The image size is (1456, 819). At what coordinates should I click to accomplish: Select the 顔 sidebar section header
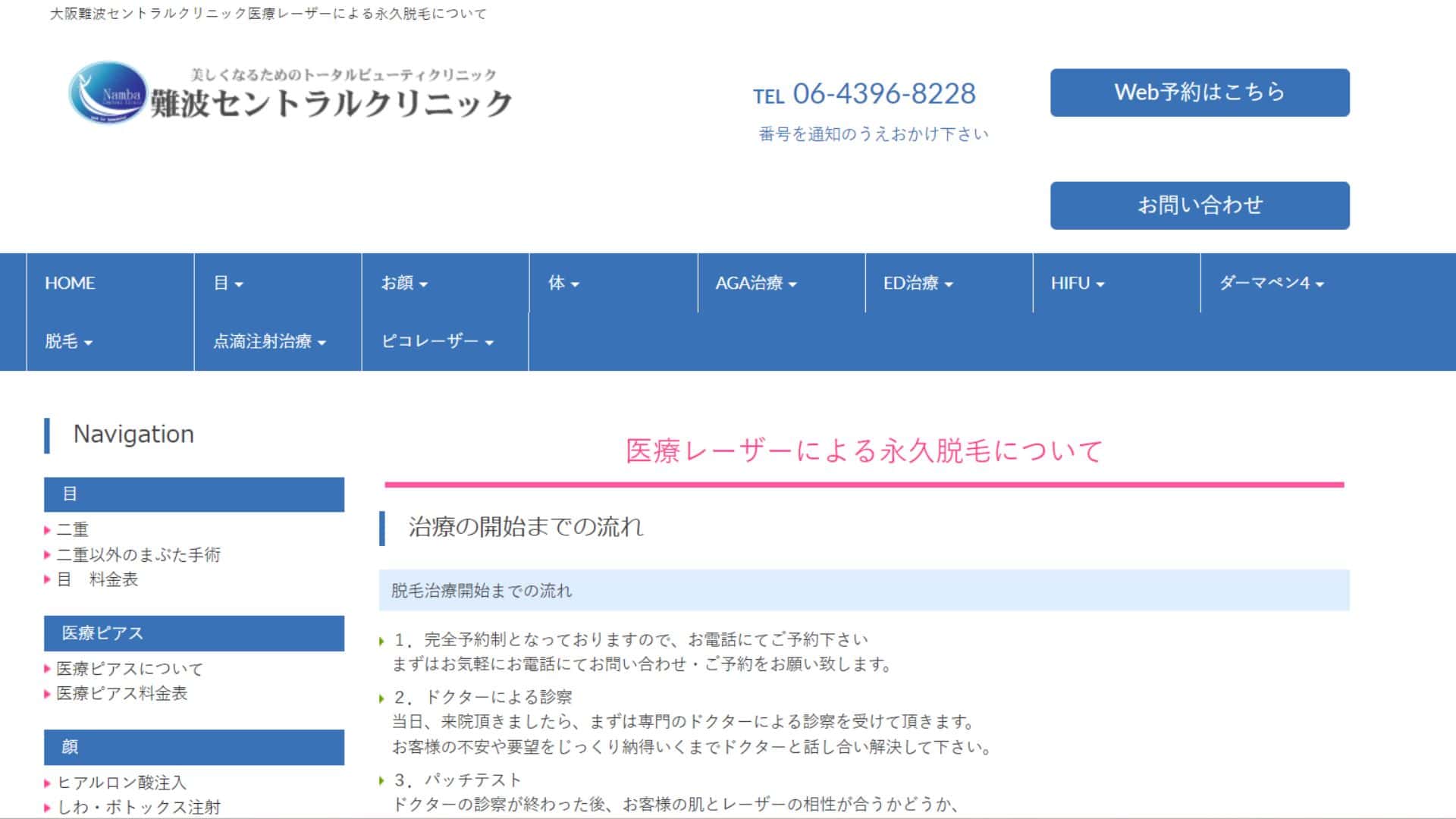pos(194,747)
